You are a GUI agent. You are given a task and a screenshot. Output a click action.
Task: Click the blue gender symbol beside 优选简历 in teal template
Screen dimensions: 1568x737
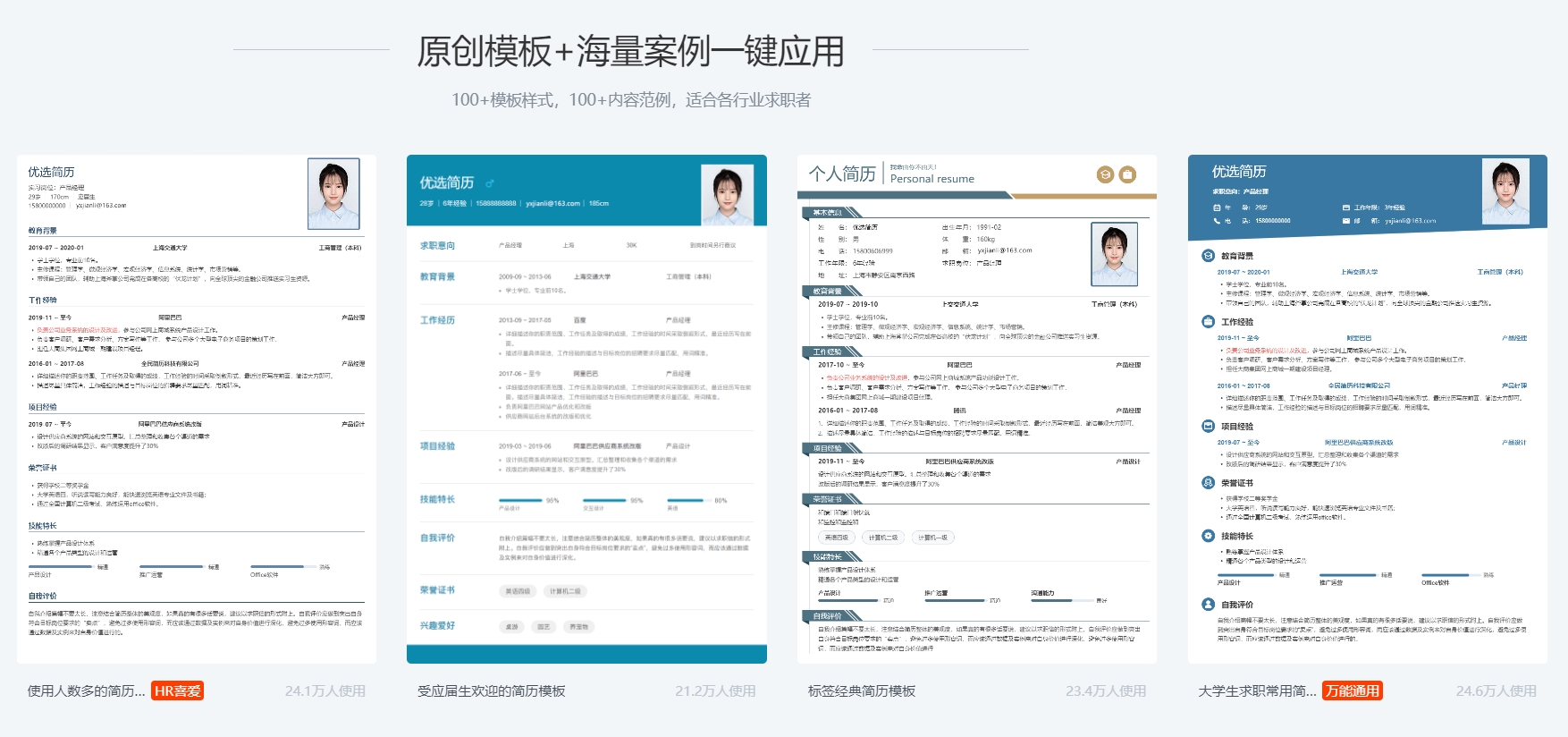(489, 183)
